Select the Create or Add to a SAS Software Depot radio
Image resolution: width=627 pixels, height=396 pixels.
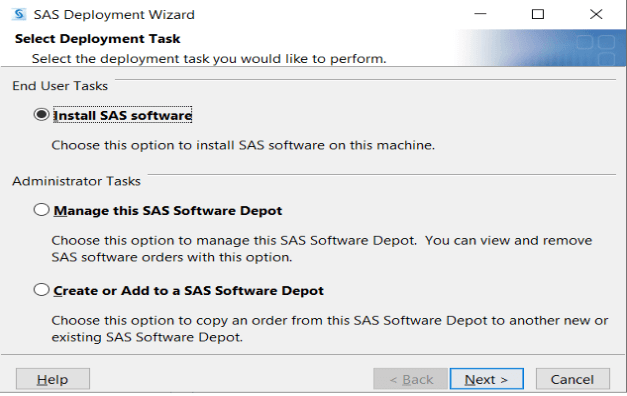click(41, 290)
